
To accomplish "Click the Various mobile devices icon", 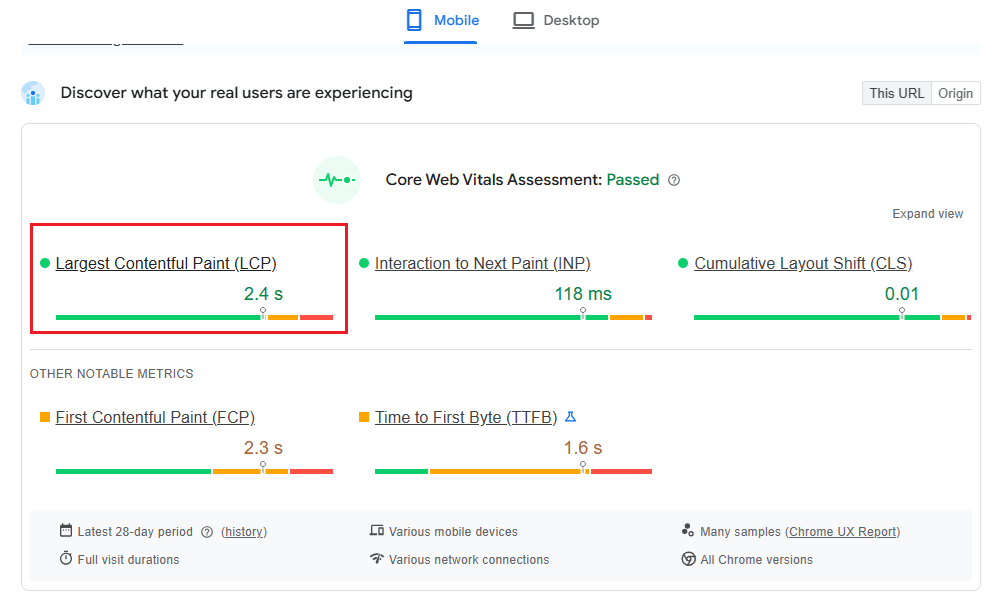I will coord(377,531).
